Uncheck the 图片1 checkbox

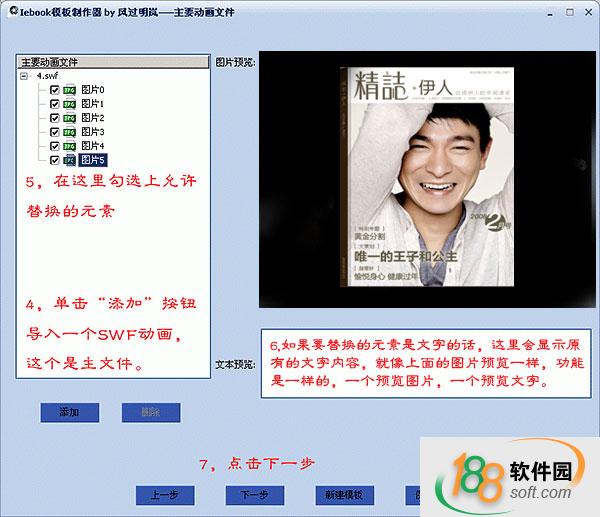pos(54,104)
